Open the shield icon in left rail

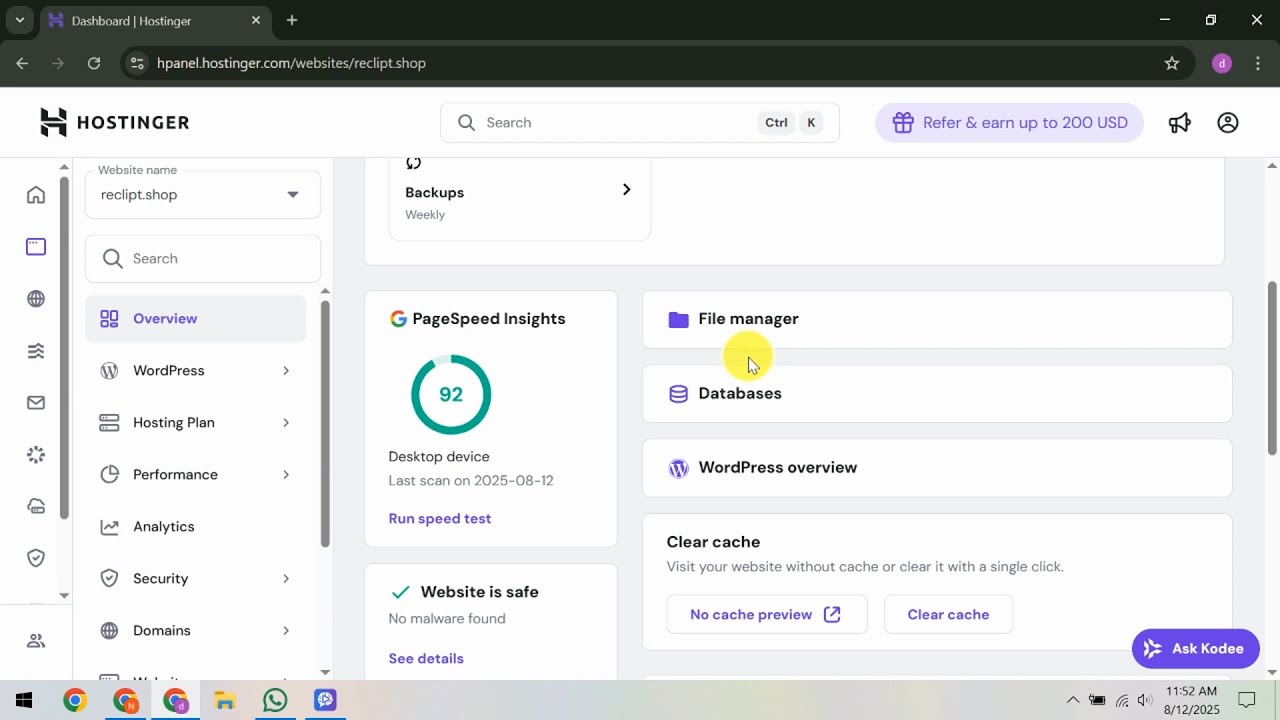pos(36,558)
